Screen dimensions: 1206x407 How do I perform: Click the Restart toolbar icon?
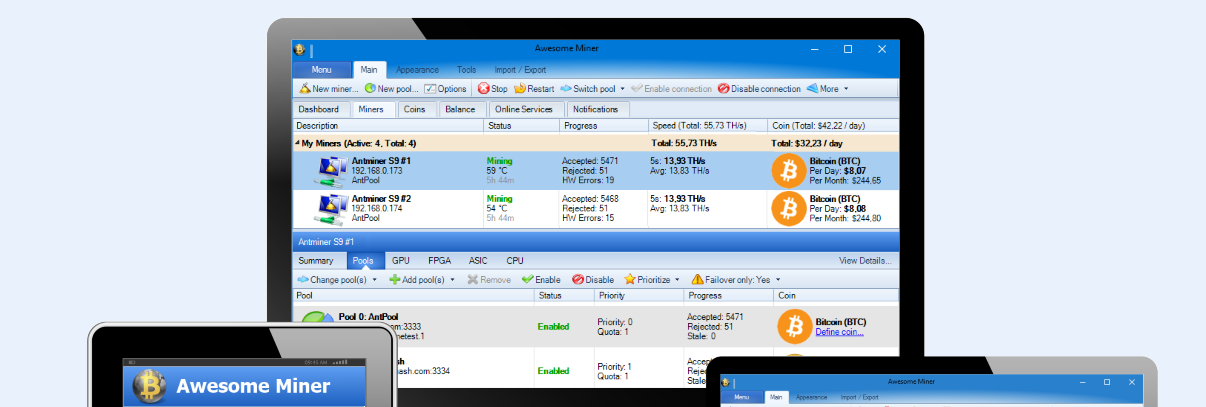pos(520,89)
